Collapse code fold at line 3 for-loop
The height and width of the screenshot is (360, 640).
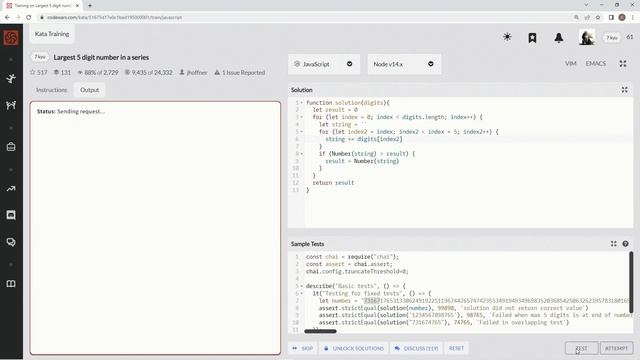click(x=302, y=117)
